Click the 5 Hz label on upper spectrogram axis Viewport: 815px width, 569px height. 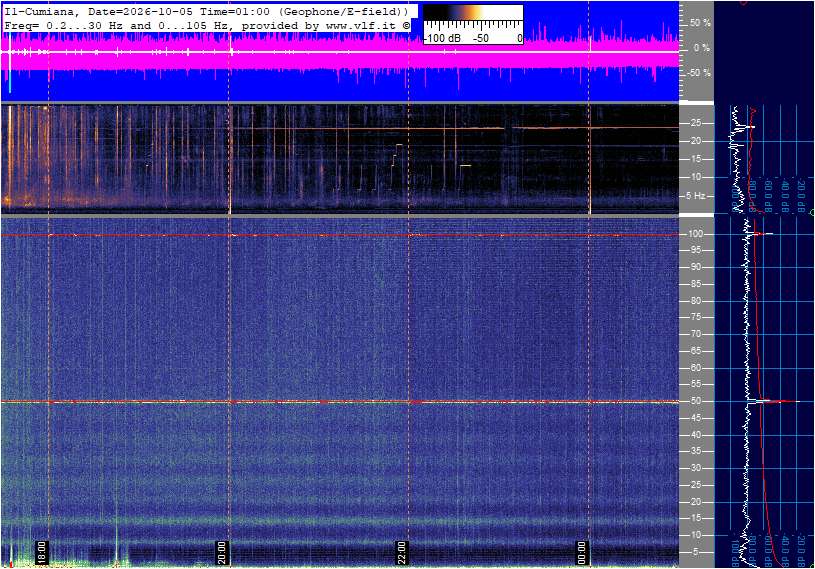point(696,196)
